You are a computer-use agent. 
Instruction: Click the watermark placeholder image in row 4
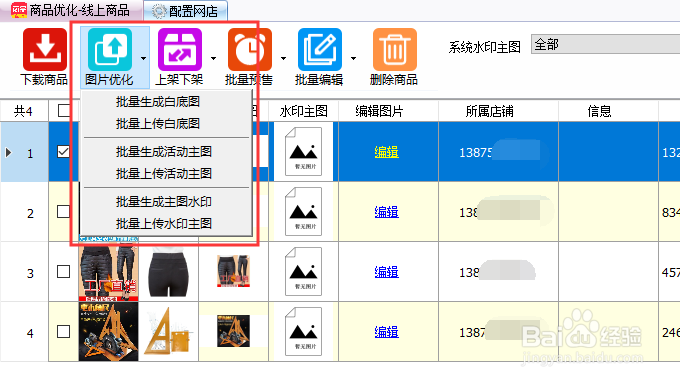click(x=303, y=331)
